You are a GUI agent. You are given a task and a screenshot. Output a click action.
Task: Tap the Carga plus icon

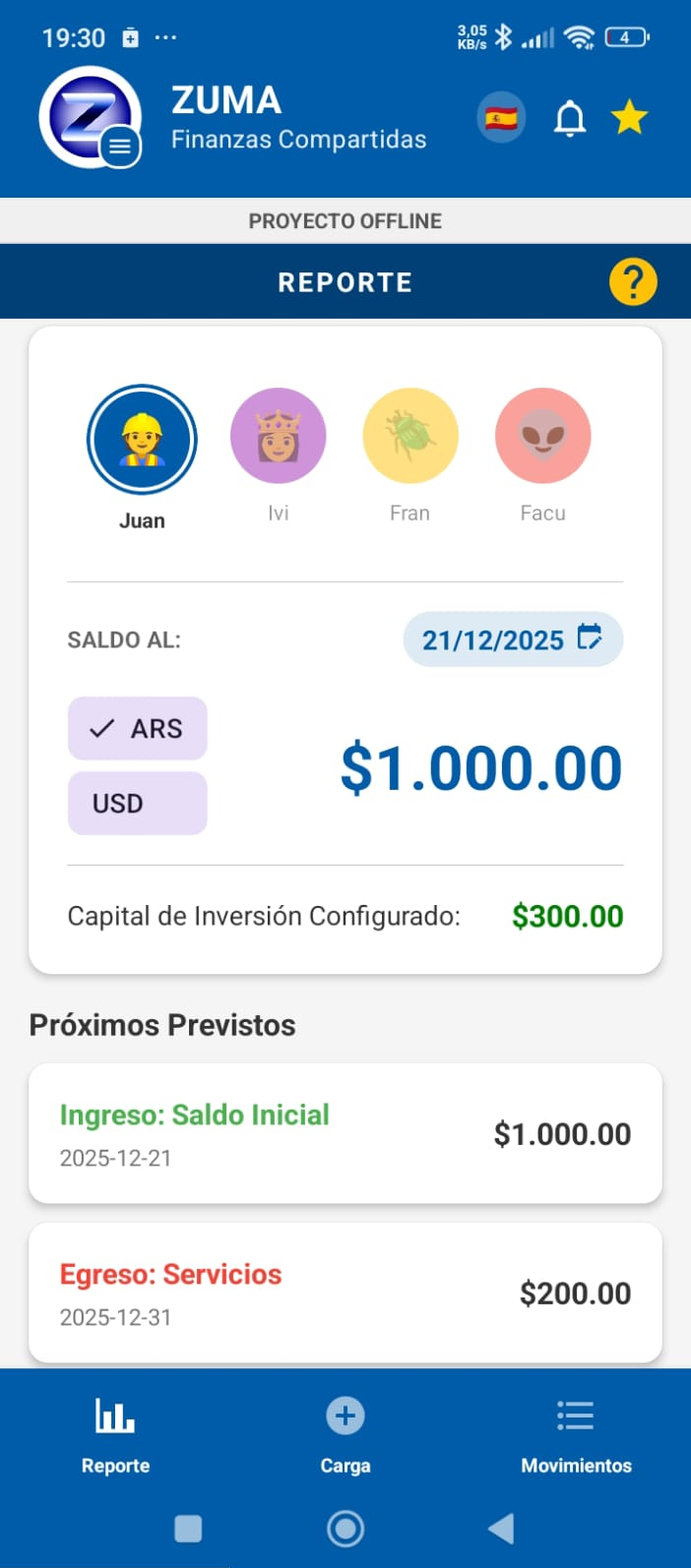tap(345, 1416)
